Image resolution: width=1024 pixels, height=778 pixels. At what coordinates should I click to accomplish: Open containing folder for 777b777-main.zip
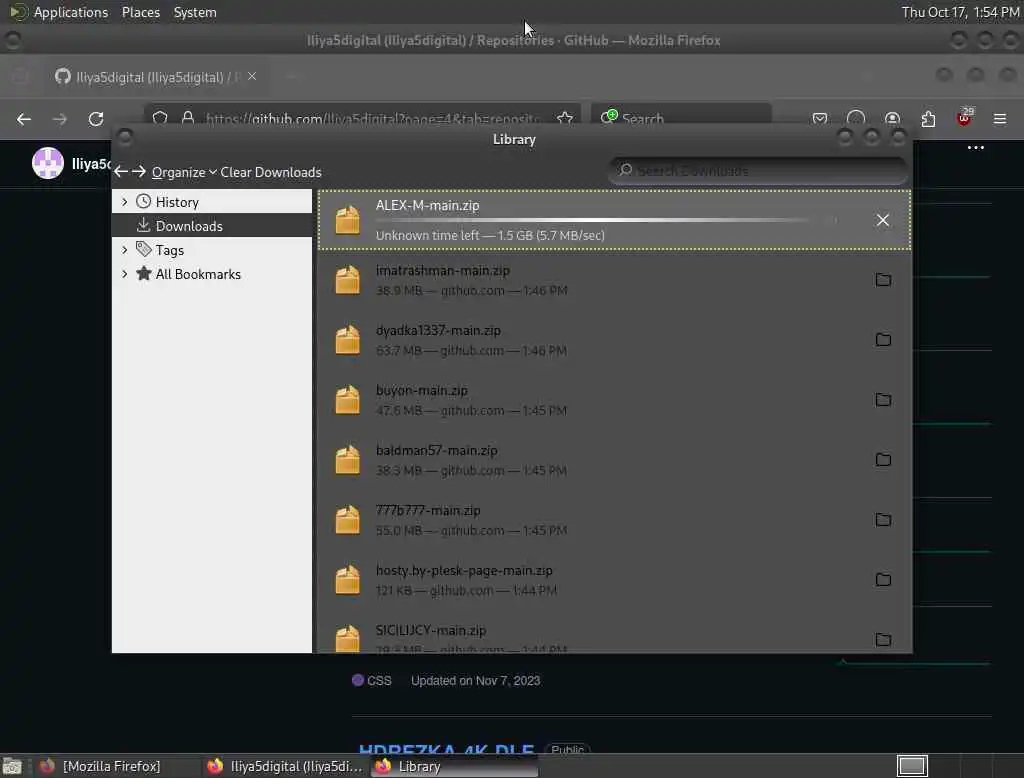click(883, 520)
